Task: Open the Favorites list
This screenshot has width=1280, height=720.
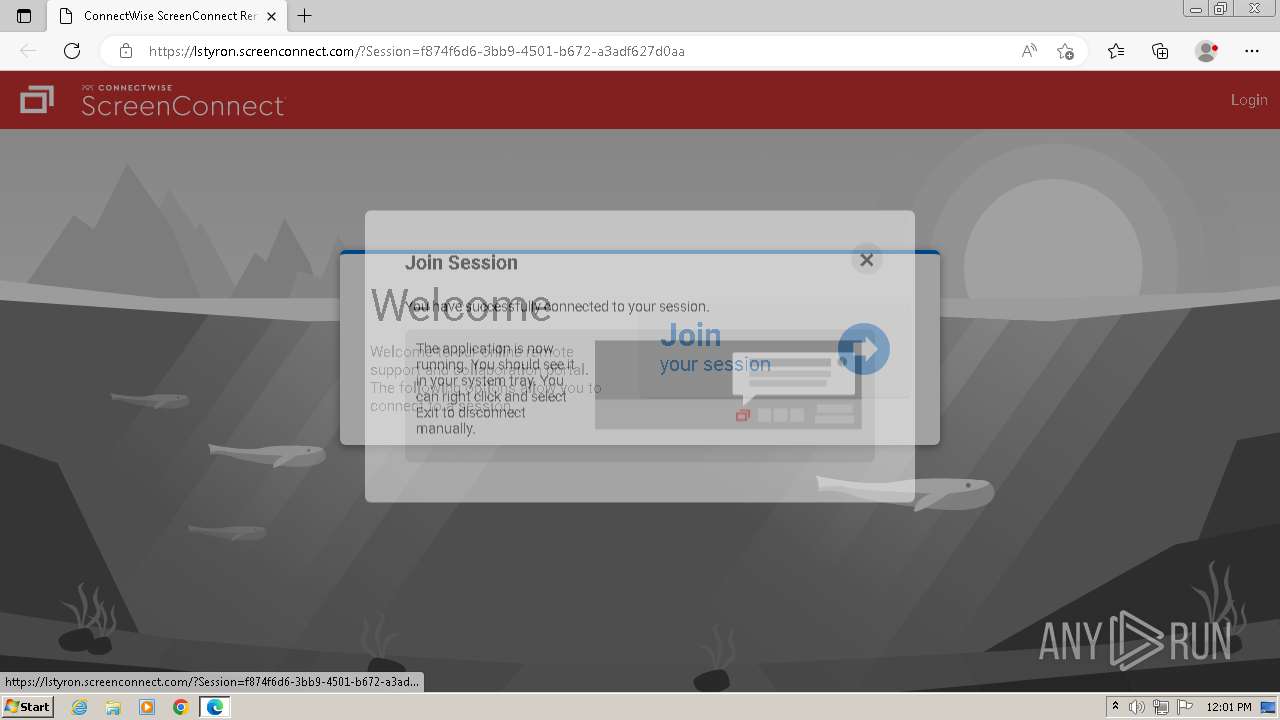Action: tap(1116, 51)
